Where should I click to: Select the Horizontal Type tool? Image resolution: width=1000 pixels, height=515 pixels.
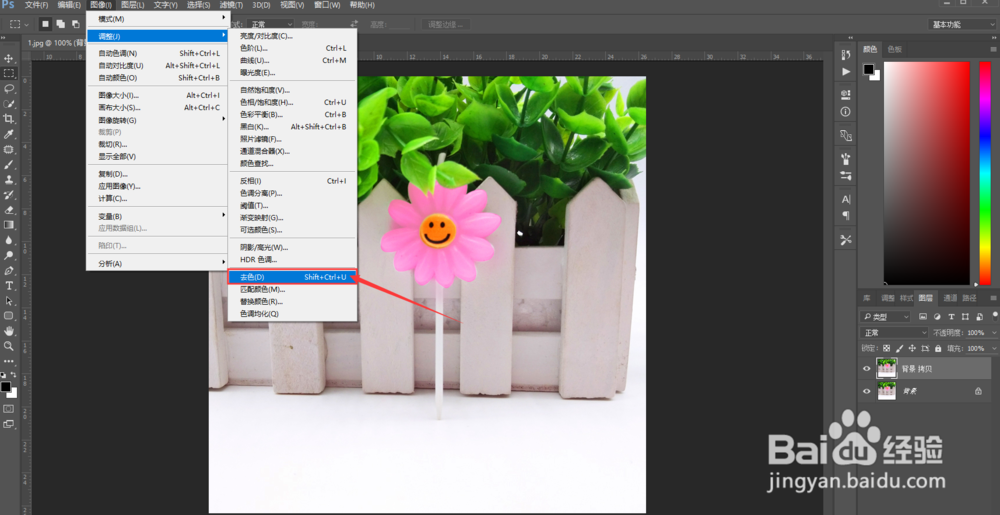9,286
